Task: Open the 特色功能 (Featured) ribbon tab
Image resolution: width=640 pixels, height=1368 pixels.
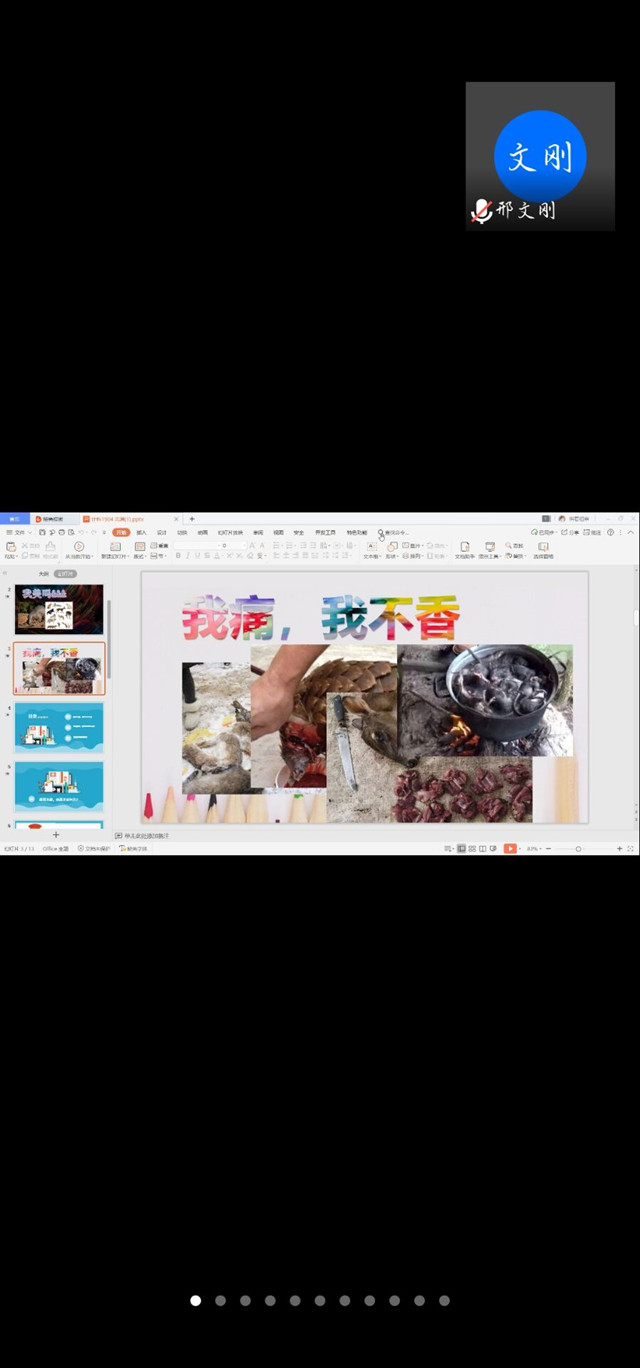Action: [356, 532]
